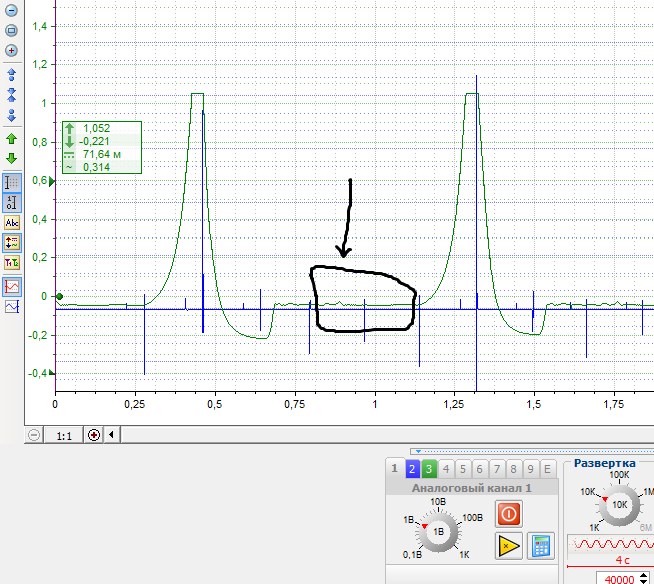Click the blue slider bar above channel tabs
The width and height of the screenshot is (654, 584).
coord(532,451)
